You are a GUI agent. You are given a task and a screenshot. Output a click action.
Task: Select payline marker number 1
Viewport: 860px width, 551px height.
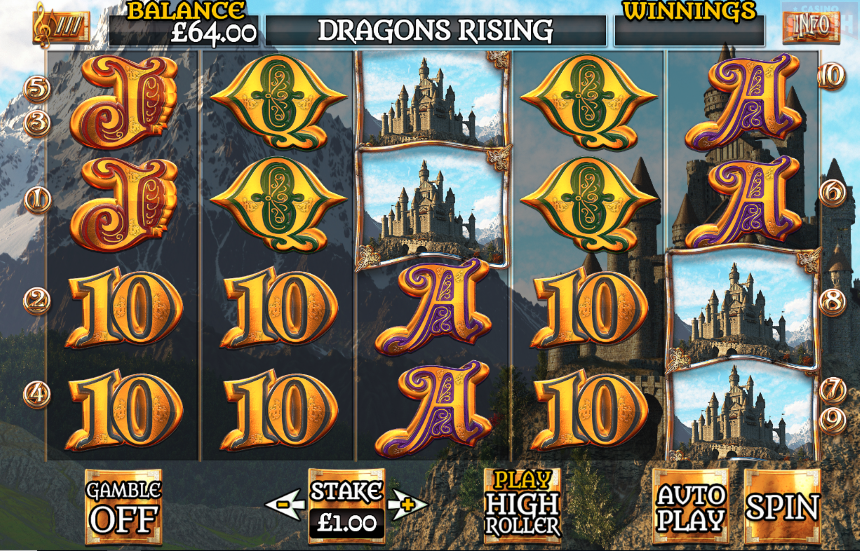pos(37,201)
